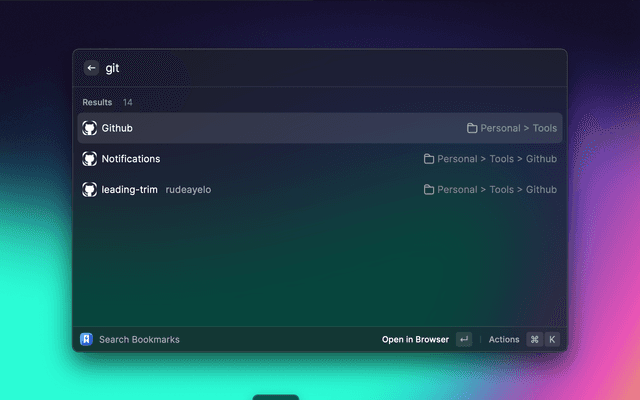Click the back arrow button
Viewport: 640px width, 400px height.
point(91,68)
